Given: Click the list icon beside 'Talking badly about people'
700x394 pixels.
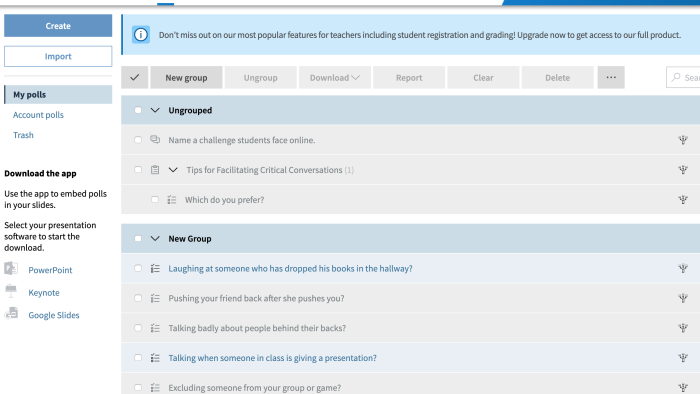Looking at the screenshot, I should pos(155,328).
